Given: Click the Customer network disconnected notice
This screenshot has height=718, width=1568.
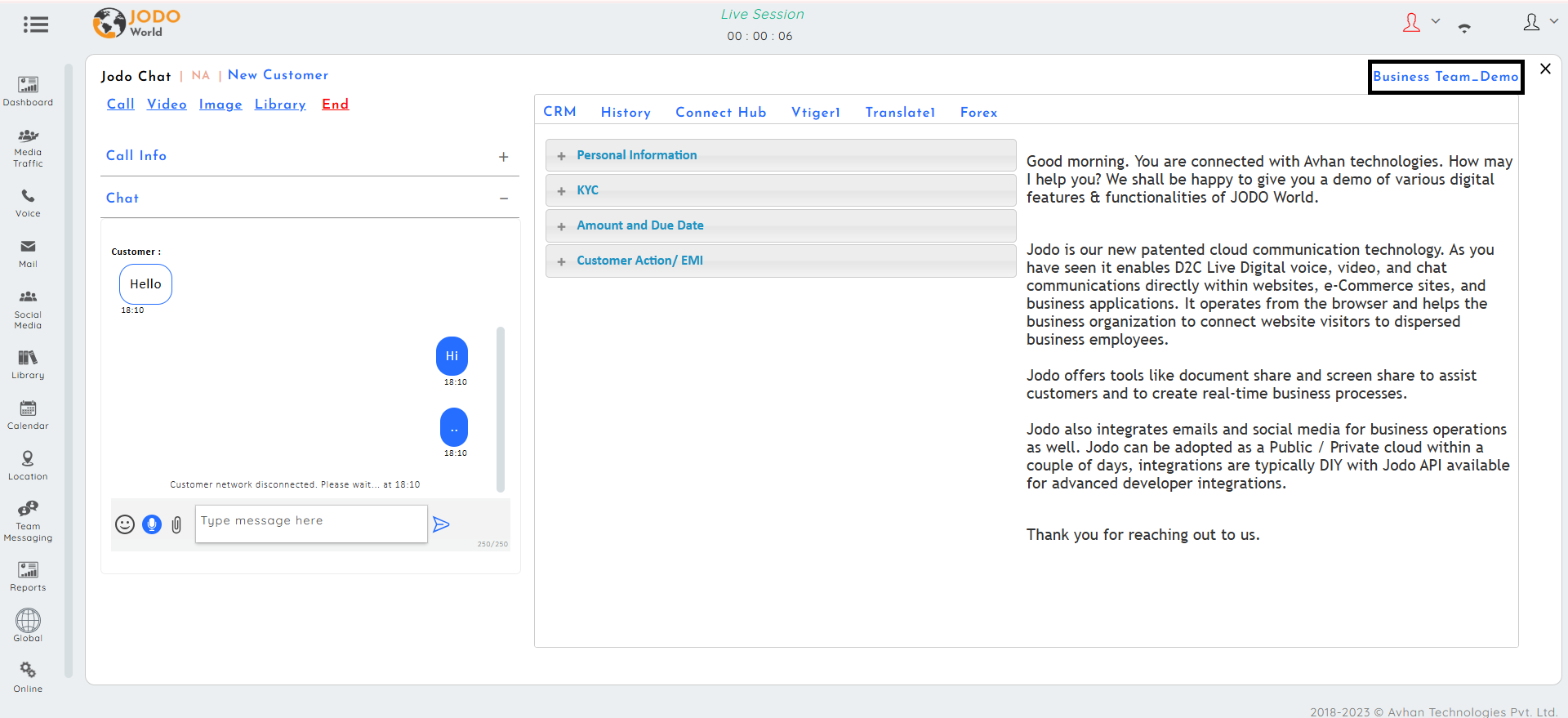Looking at the screenshot, I should point(295,484).
